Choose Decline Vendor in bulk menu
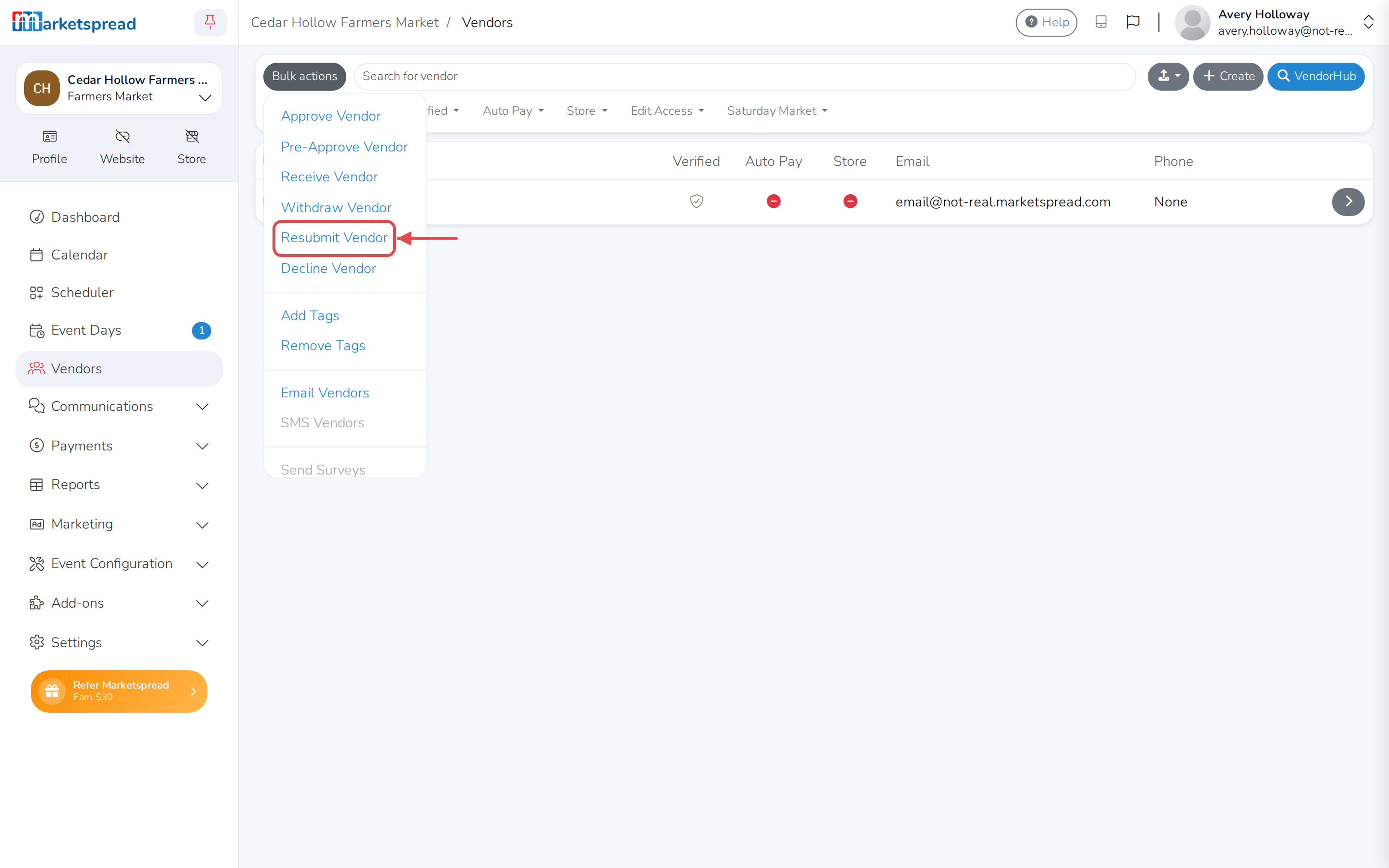Screen dimensions: 1389x868 click(x=328, y=269)
